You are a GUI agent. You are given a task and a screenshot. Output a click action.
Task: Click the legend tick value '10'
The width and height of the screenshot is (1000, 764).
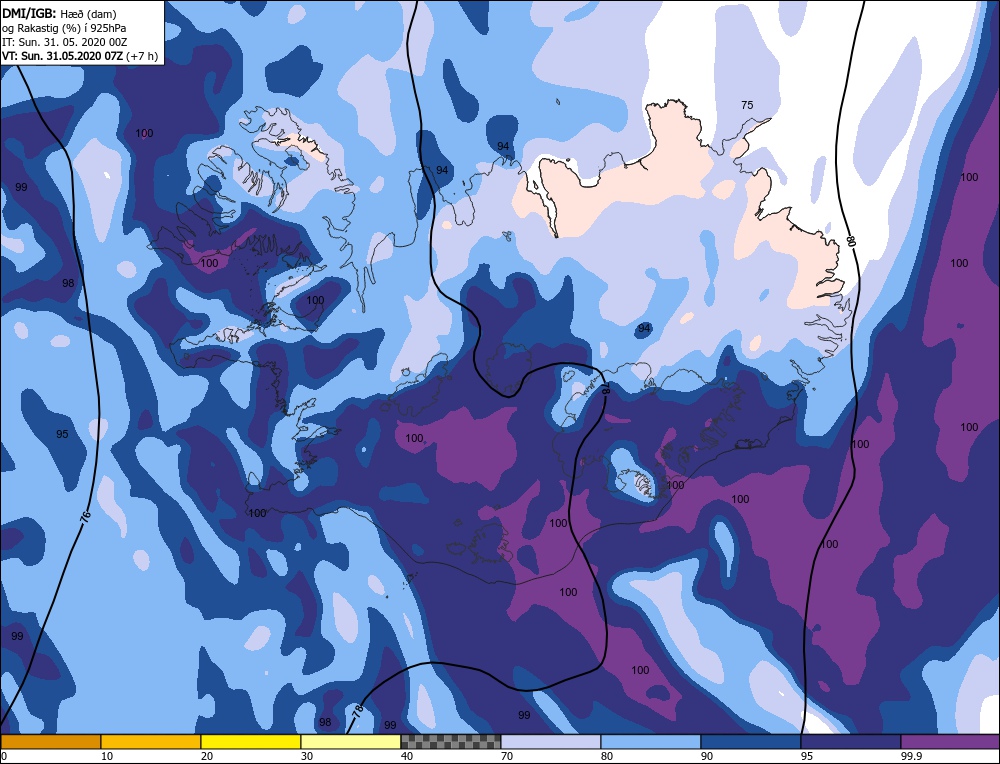pos(107,756)
